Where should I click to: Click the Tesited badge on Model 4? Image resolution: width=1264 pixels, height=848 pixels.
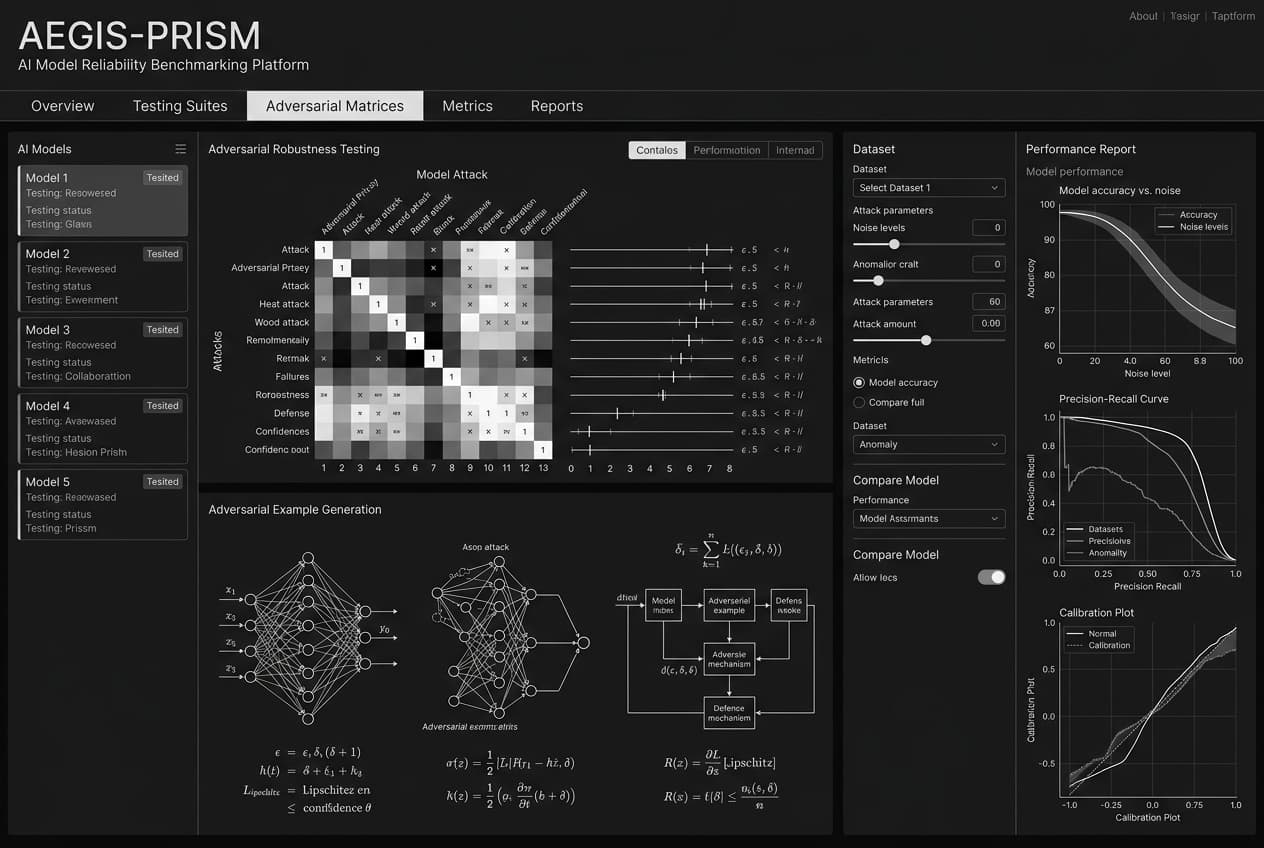pos(162,406)
